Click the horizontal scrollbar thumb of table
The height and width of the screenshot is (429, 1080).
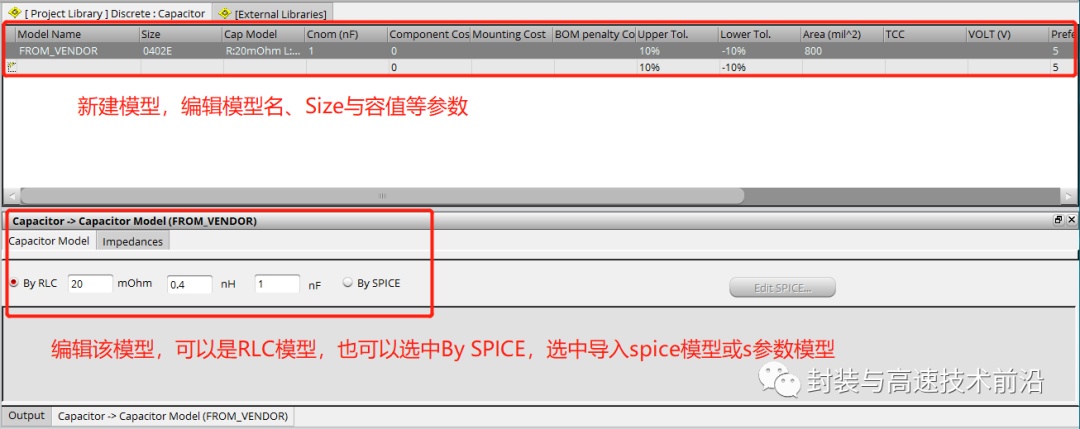coord(382,196)
